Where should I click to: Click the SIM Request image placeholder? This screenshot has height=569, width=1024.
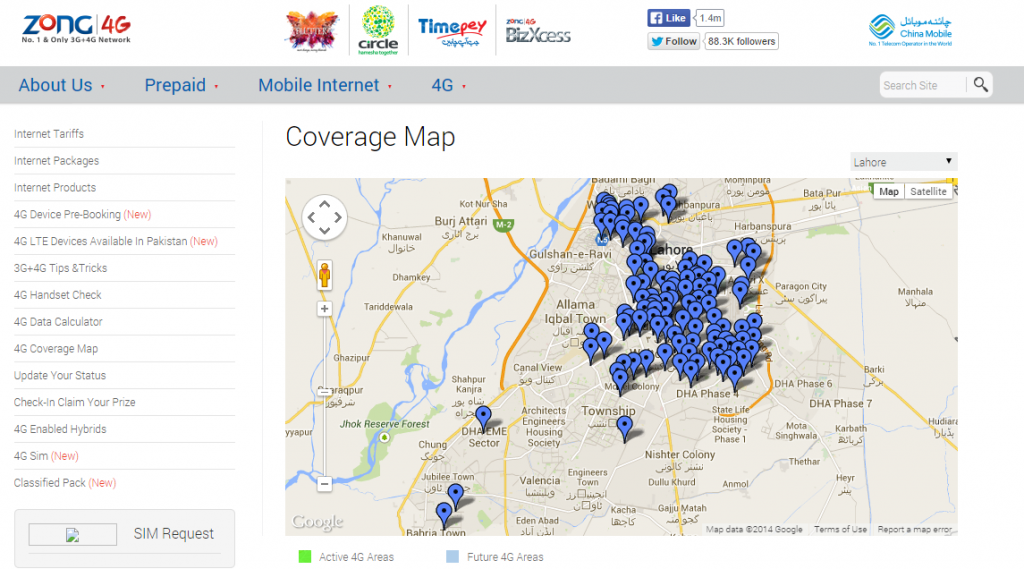(72, 534)
